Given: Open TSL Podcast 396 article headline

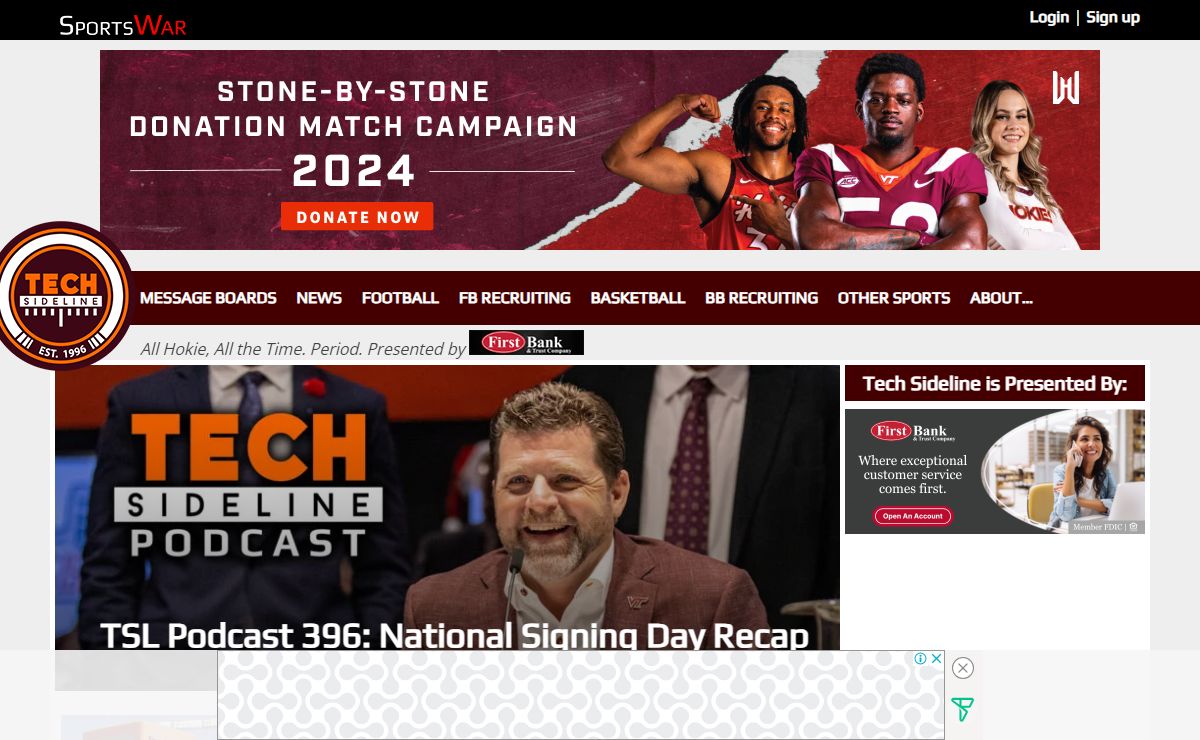Looking at the screenshot, I should pyautogui.click(x=454, y=636).
